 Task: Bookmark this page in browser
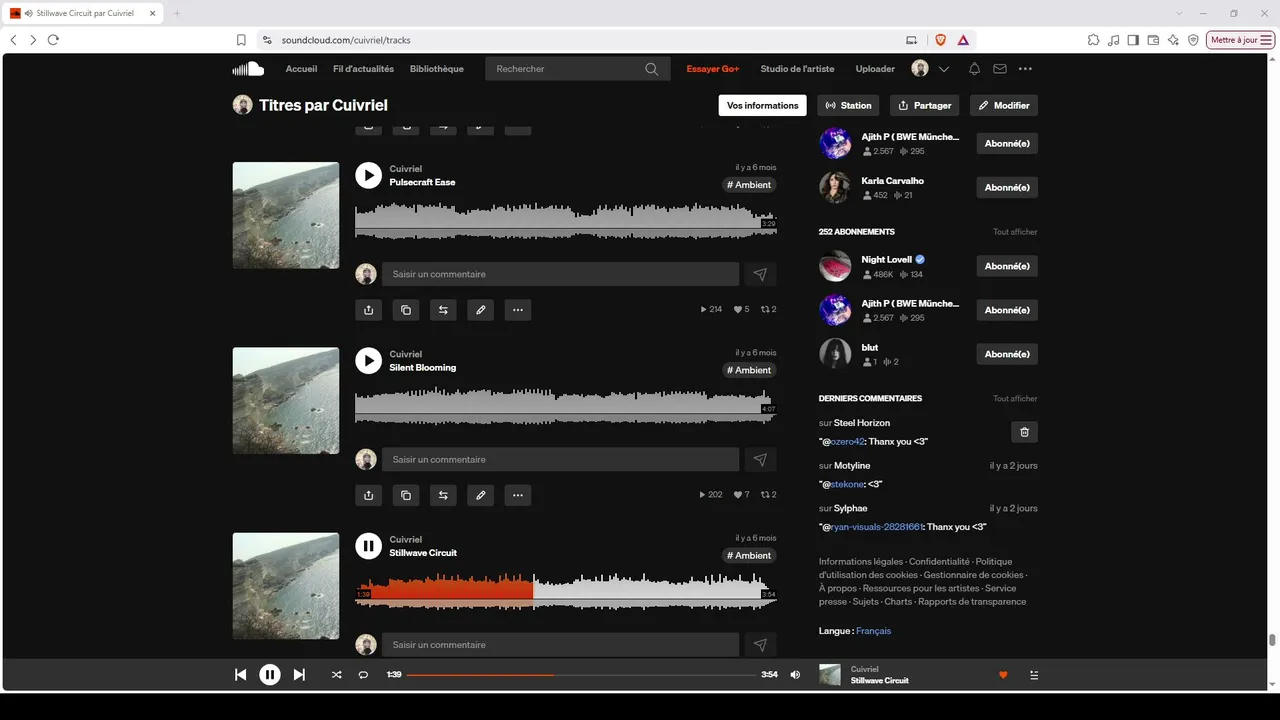point(241,40)
